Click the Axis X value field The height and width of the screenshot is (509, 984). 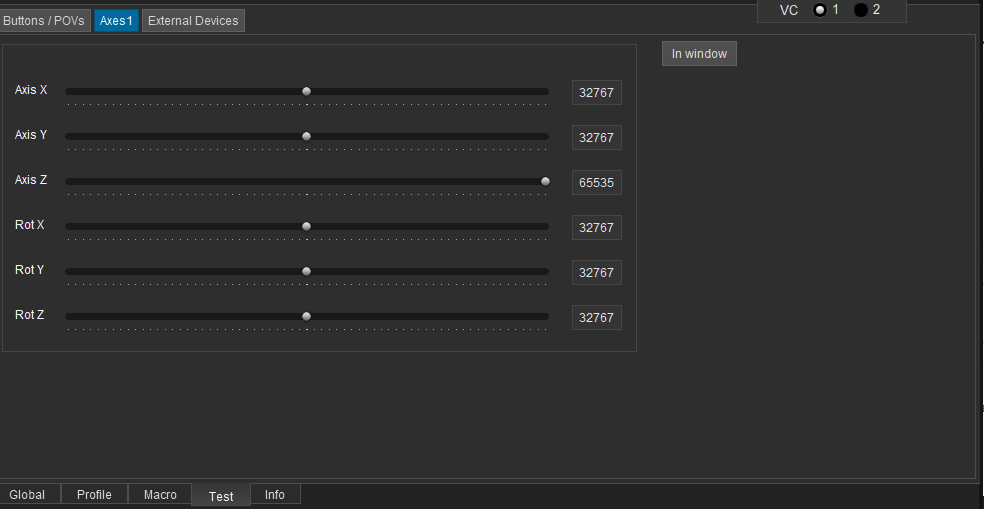click(x=596, y=93)
